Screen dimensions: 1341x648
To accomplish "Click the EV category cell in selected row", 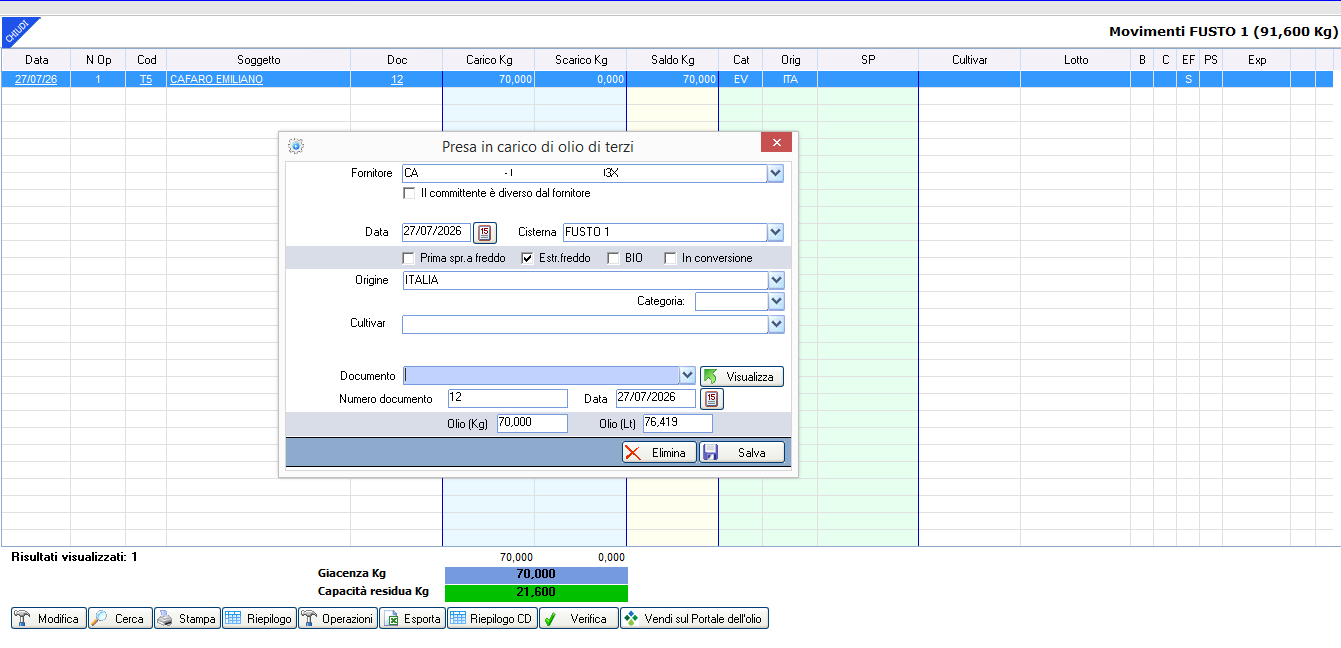I will click(741, 79).
